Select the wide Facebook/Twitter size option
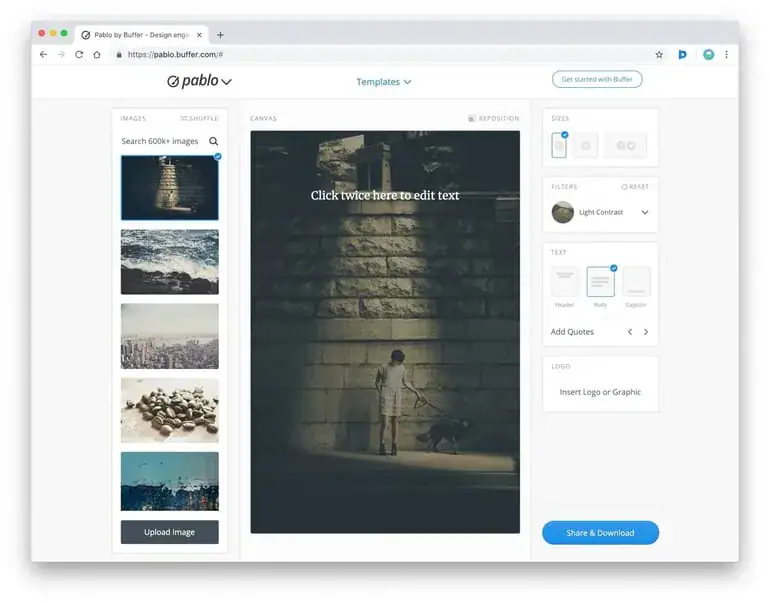The image size is (770, 603). 626,146
